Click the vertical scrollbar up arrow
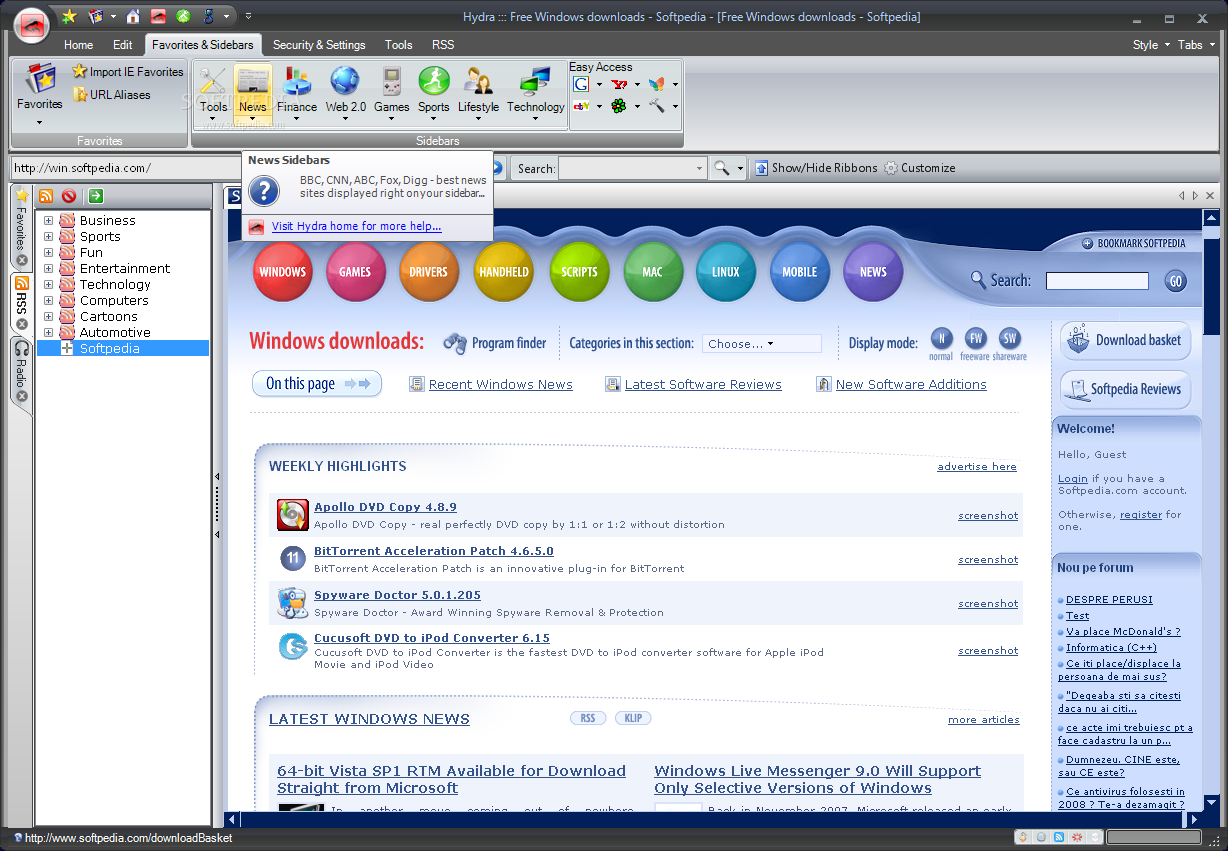This screenshot has height=851, width=1228. pyautogui.click(x=1212, y=218)
